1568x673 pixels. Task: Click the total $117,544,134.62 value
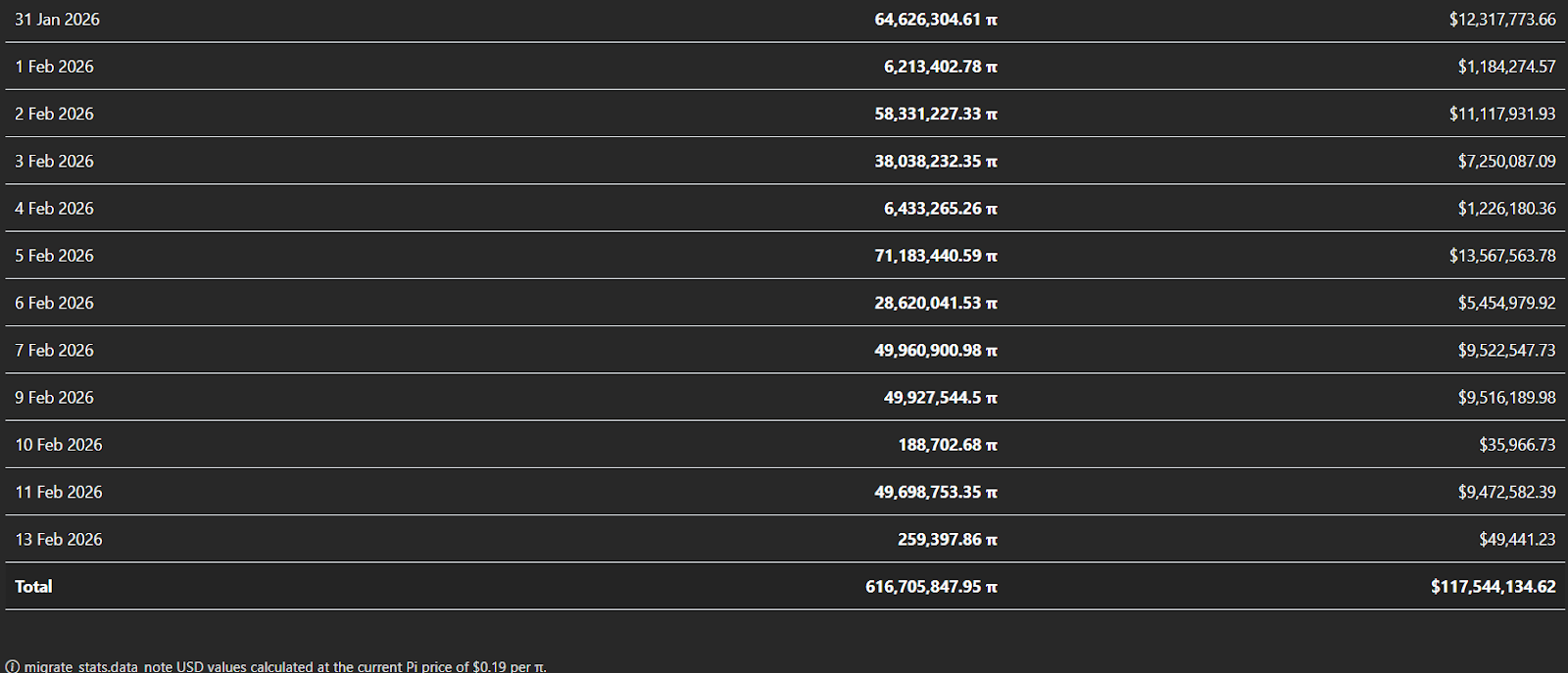1493,587
